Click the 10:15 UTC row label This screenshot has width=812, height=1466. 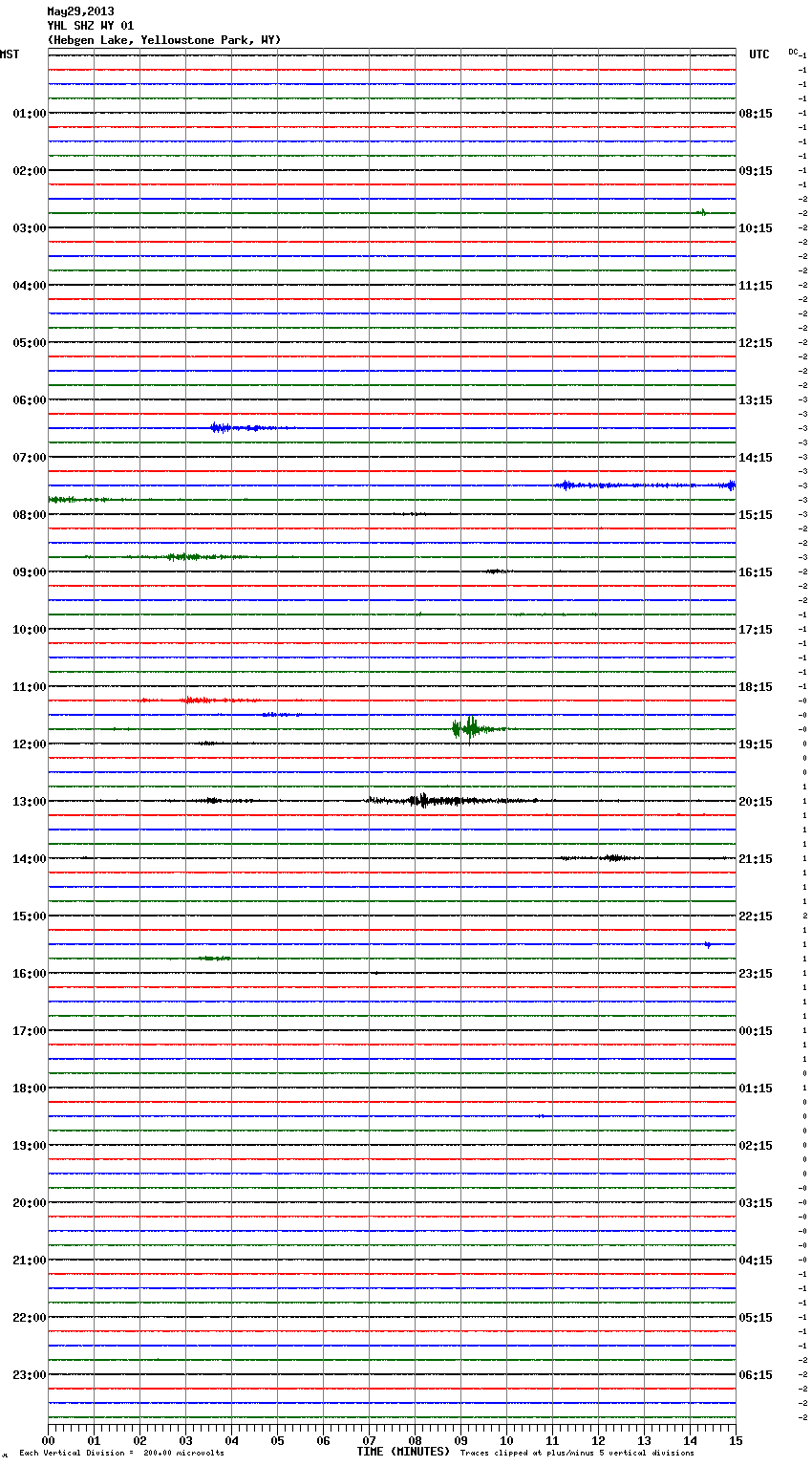pyautogui.click(x=756, y=228)
